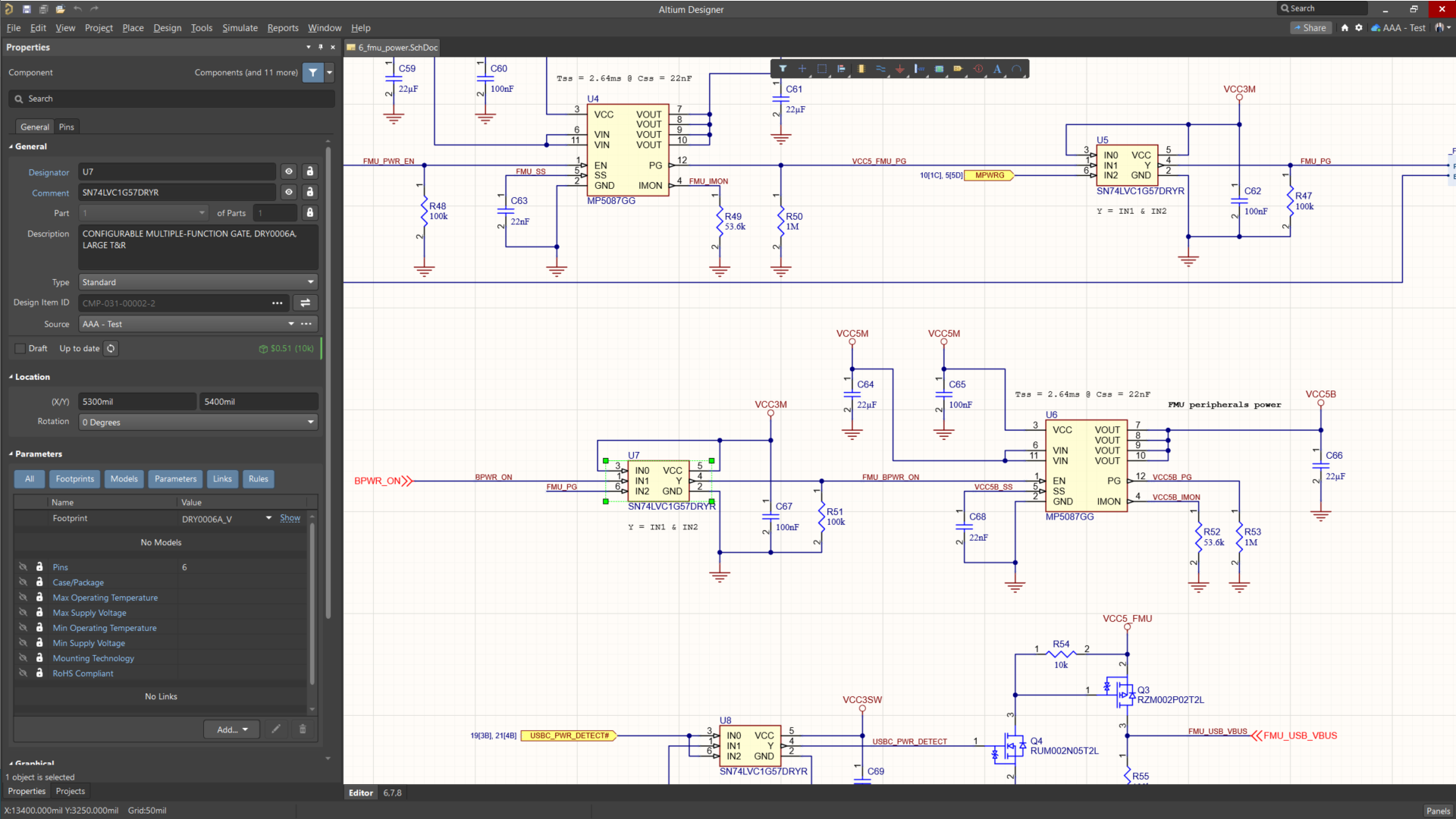
Task: Click the Place Arc tool
Action: [x=1017, y=69]
